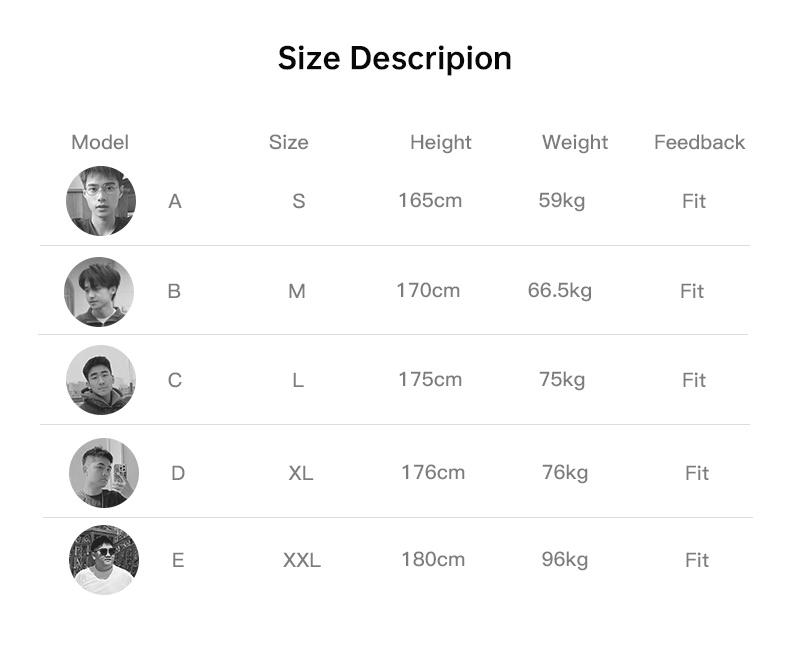This screenshot has width=790, height=667.
Task: Click the Feedback column header
Action: click(x=699, y=142)
